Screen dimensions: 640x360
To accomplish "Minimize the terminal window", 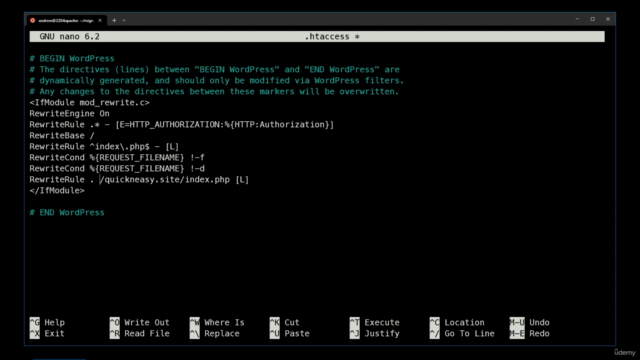I will click(577, 19).
